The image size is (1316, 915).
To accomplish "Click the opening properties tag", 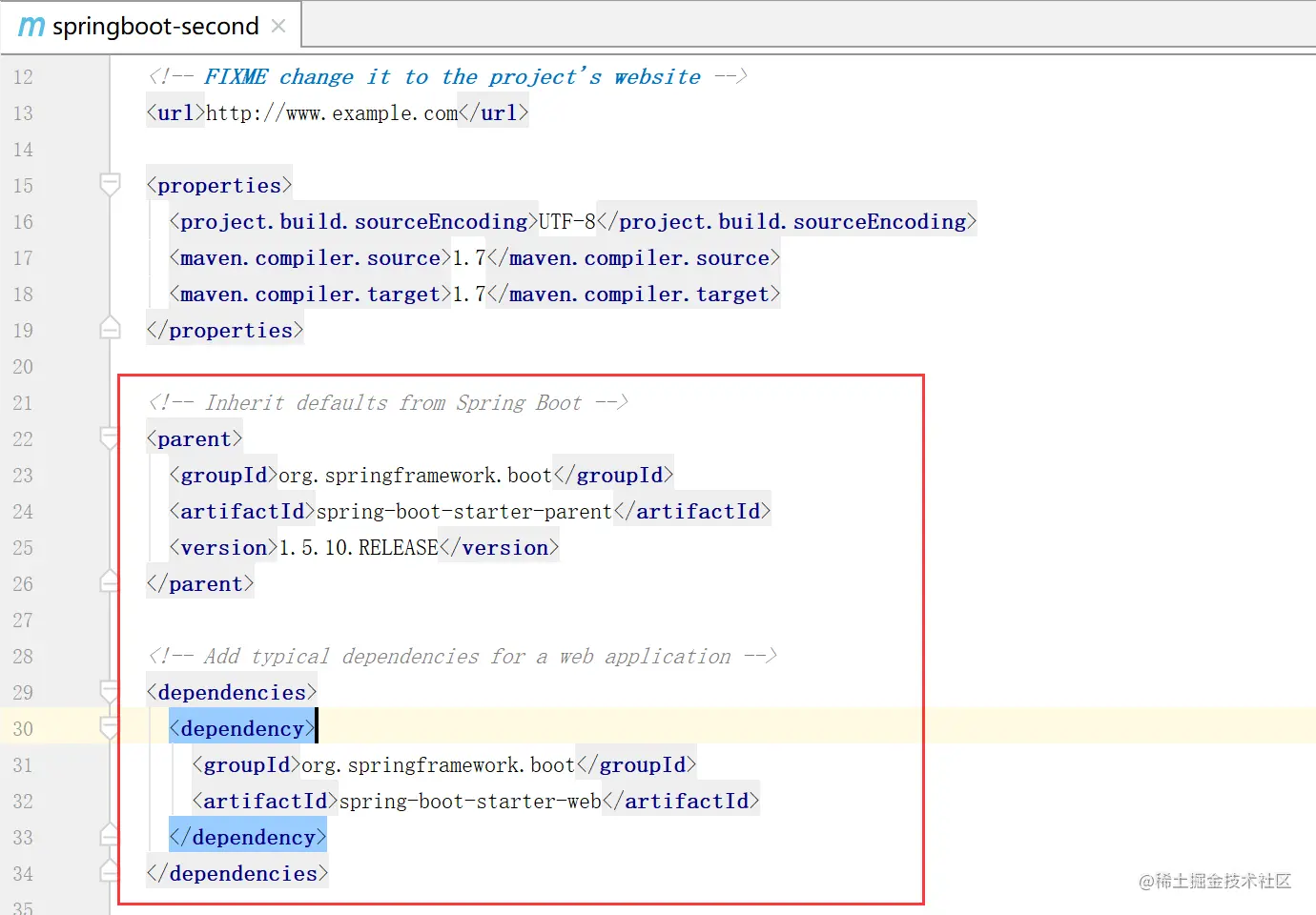I will (x=219, y=186).
